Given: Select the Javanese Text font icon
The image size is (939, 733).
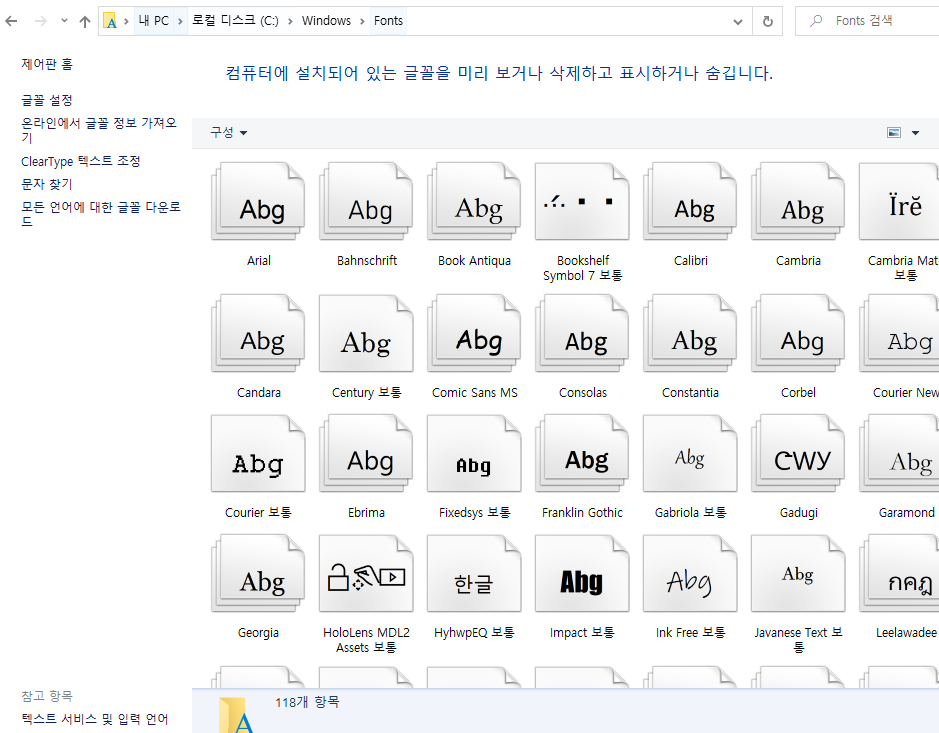Looking at the screenshot, I should click(x=798, y=574).
